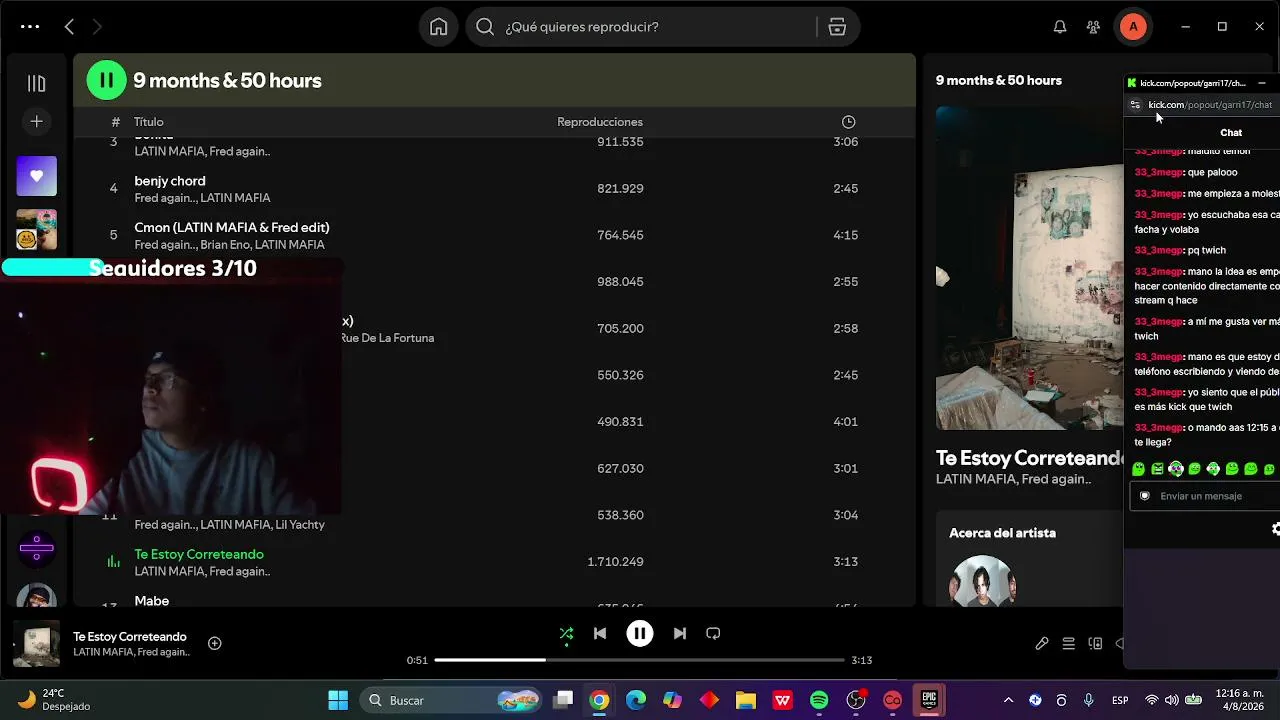Screen dimensions: 1280x720
Task: Open Liked Songs playlist in sidebar
Action: [x=36, y=176]
